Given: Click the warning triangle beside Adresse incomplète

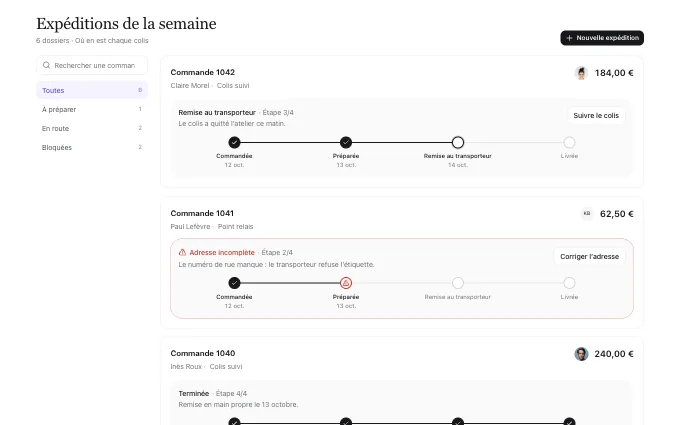Looking at the screenshot, I should (x=183, y=252).
